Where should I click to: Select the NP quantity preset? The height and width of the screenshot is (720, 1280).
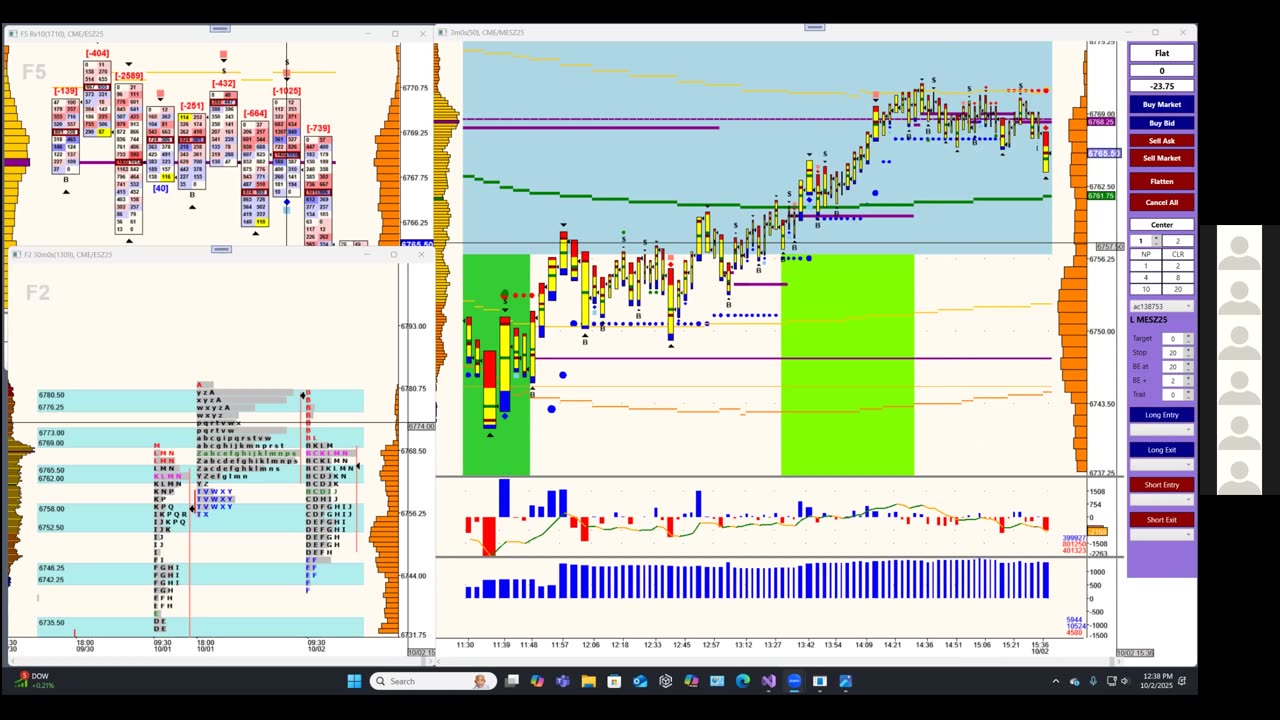(1145, 254)
